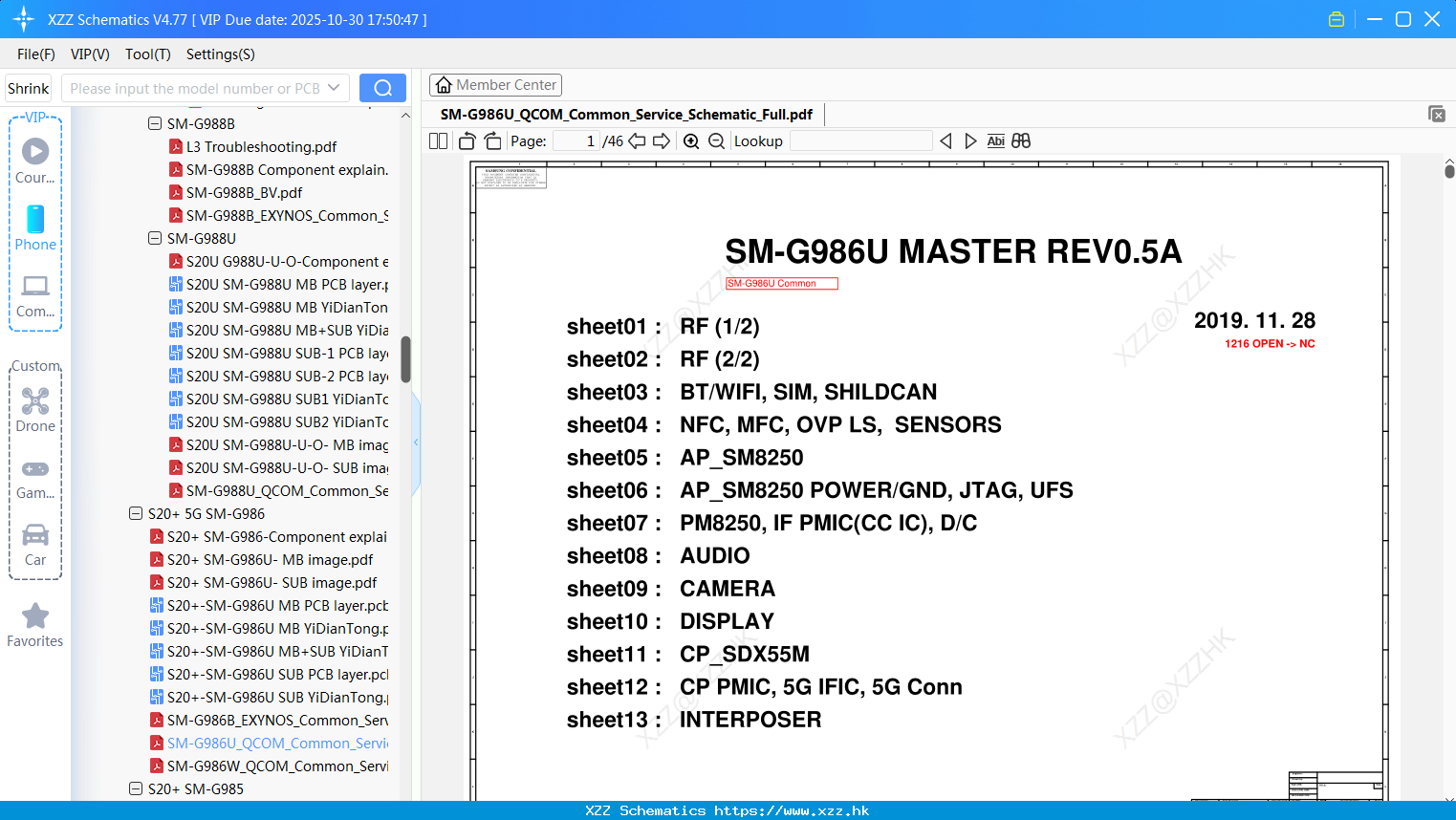The width and height of the screenshot is (1456, 820).
Task: Click the Page number field
Action: click(x=576, y=141)
